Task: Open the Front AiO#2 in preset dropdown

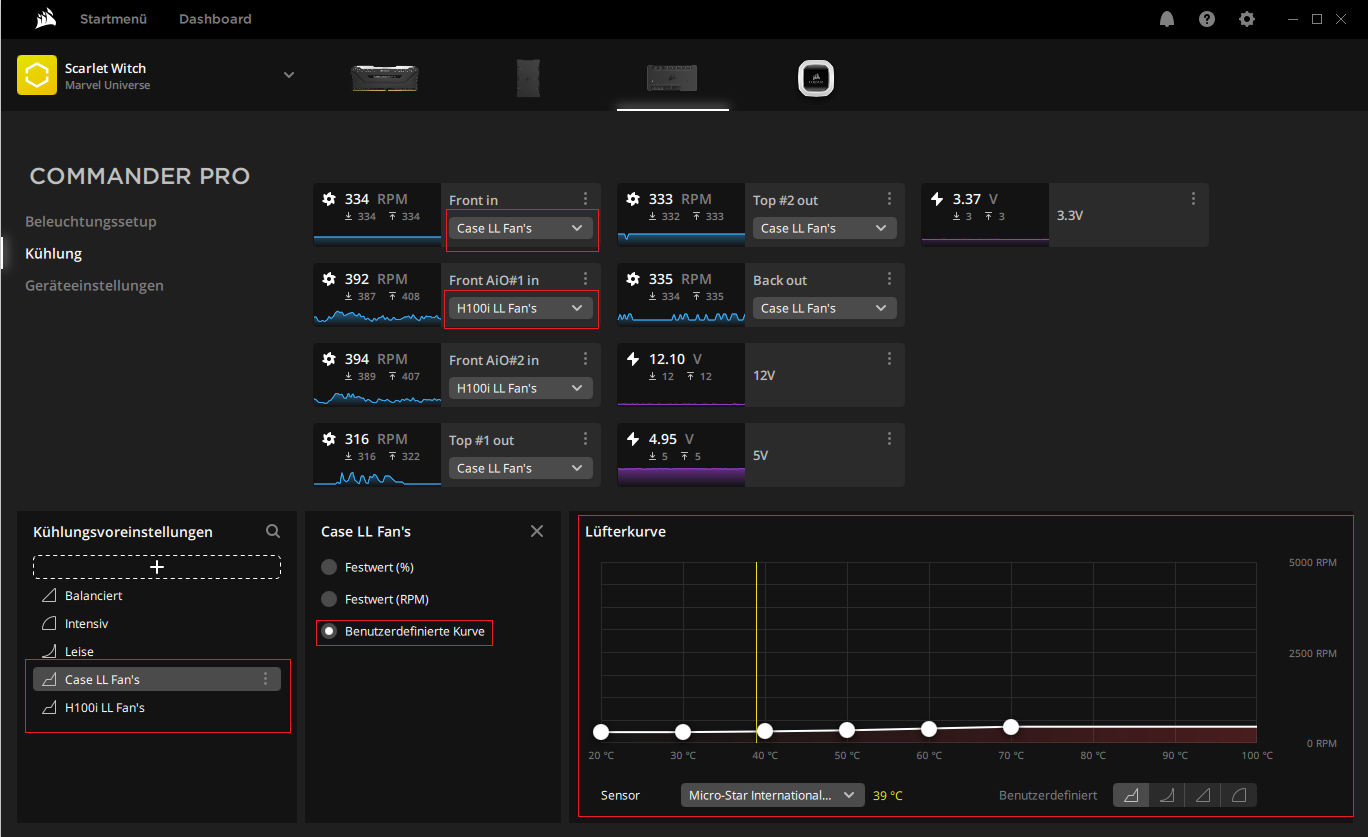Action: [x=521, y=388]
